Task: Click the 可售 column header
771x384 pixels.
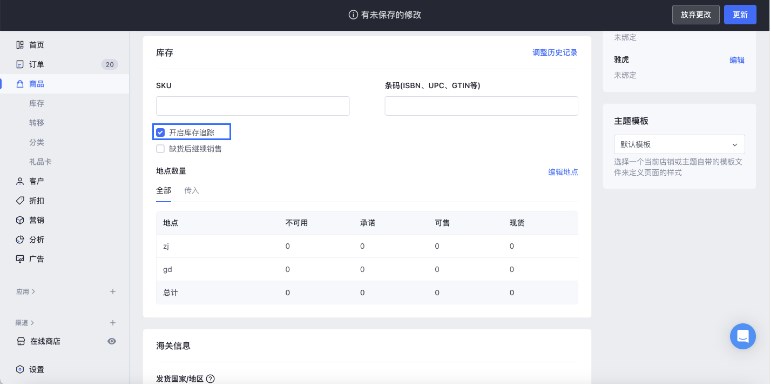Action: 442,223
